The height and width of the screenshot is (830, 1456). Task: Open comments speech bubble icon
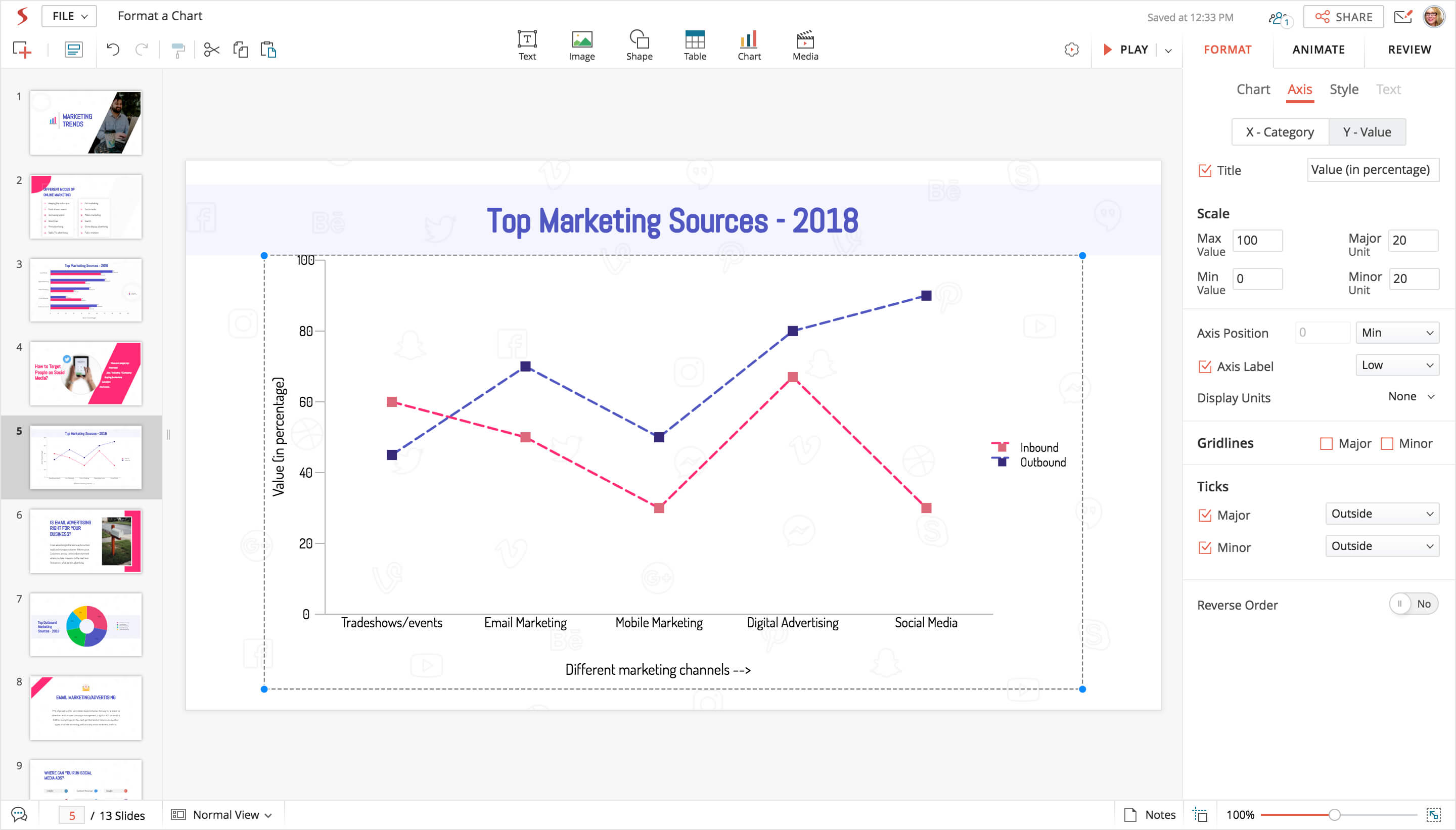[19, 815]
